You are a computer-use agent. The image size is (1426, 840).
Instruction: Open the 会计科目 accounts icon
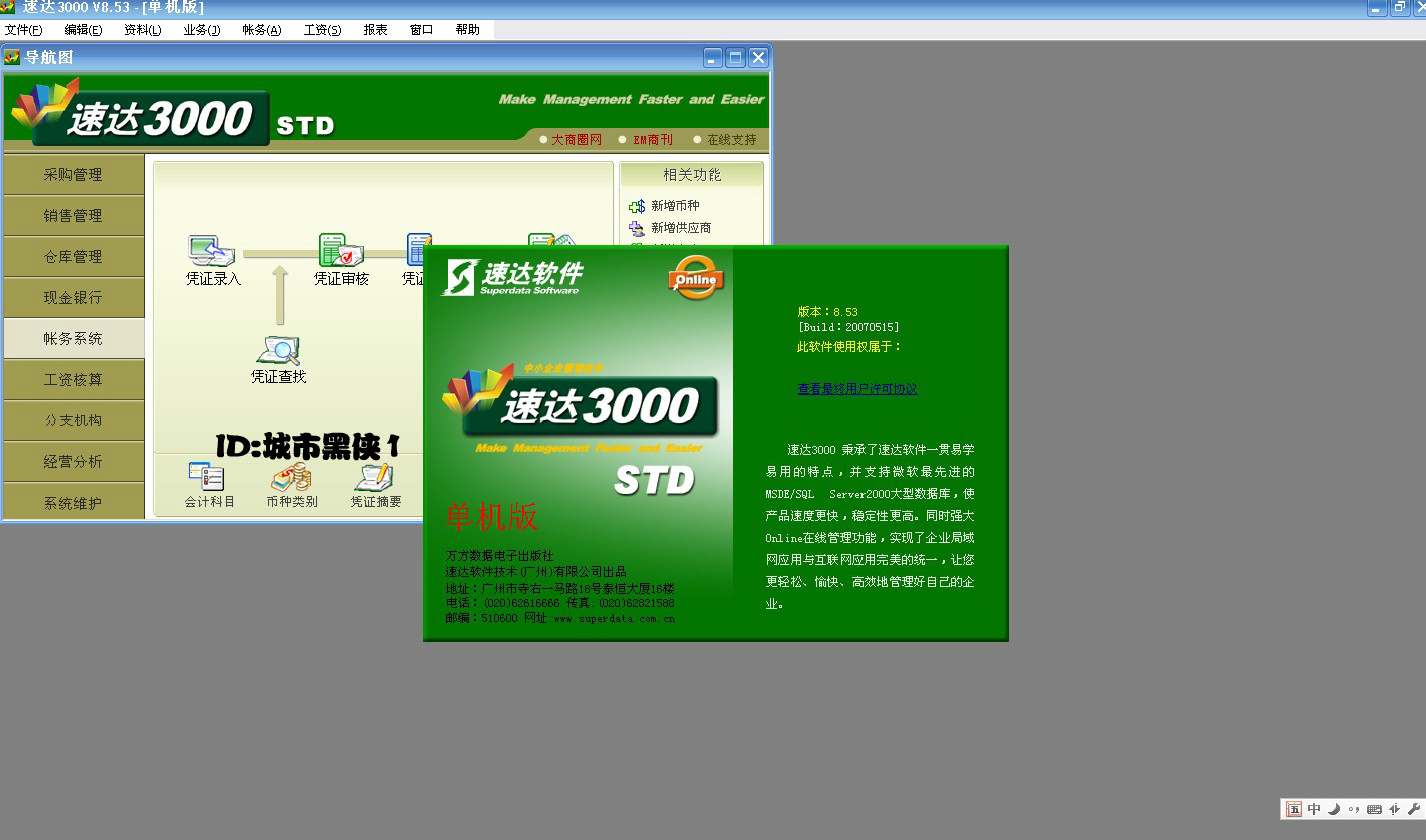pos(207,477)
